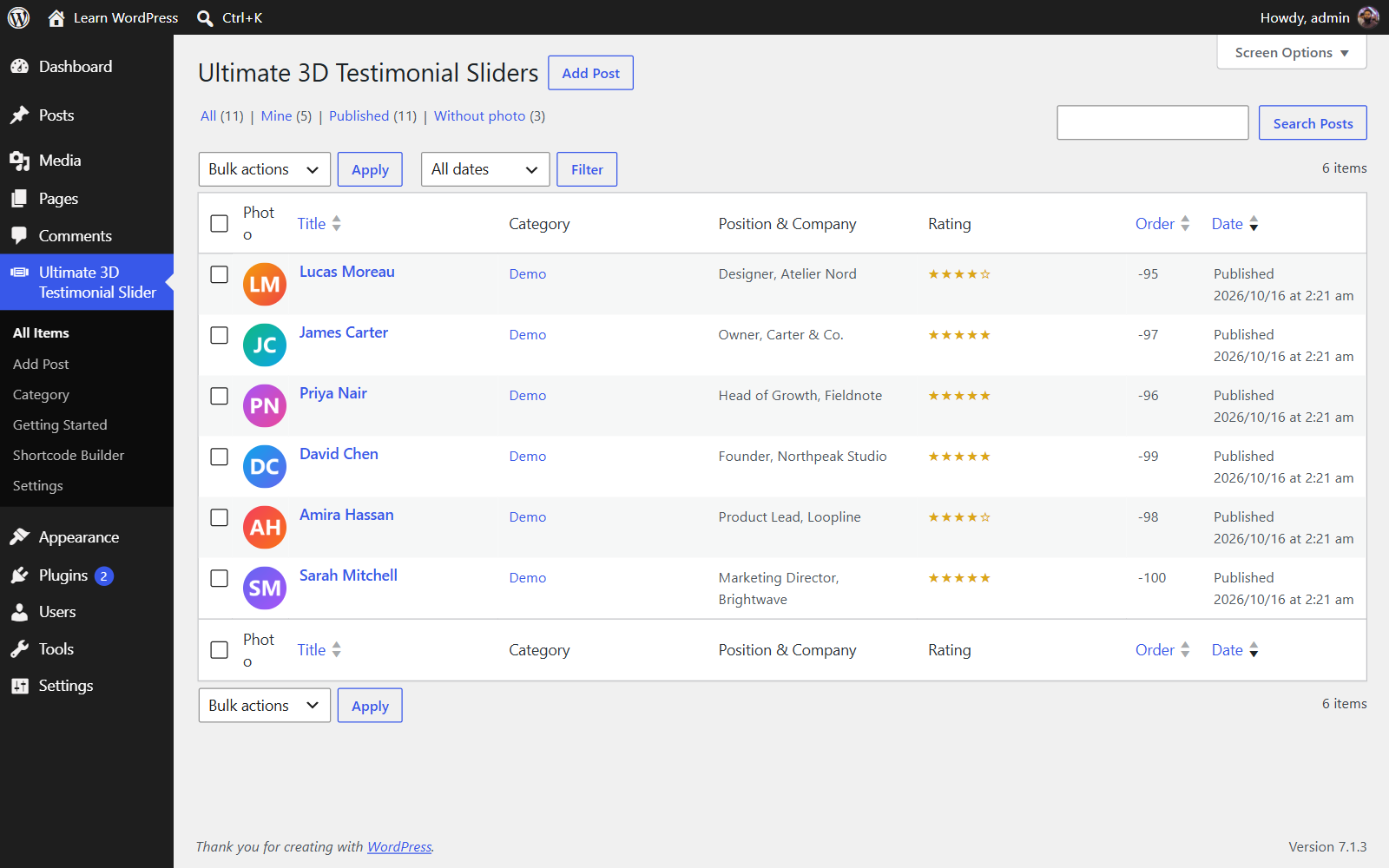Click the admin avatar in toolbar
Viewport: 1389px width, 868px height.
point(1368,17)
